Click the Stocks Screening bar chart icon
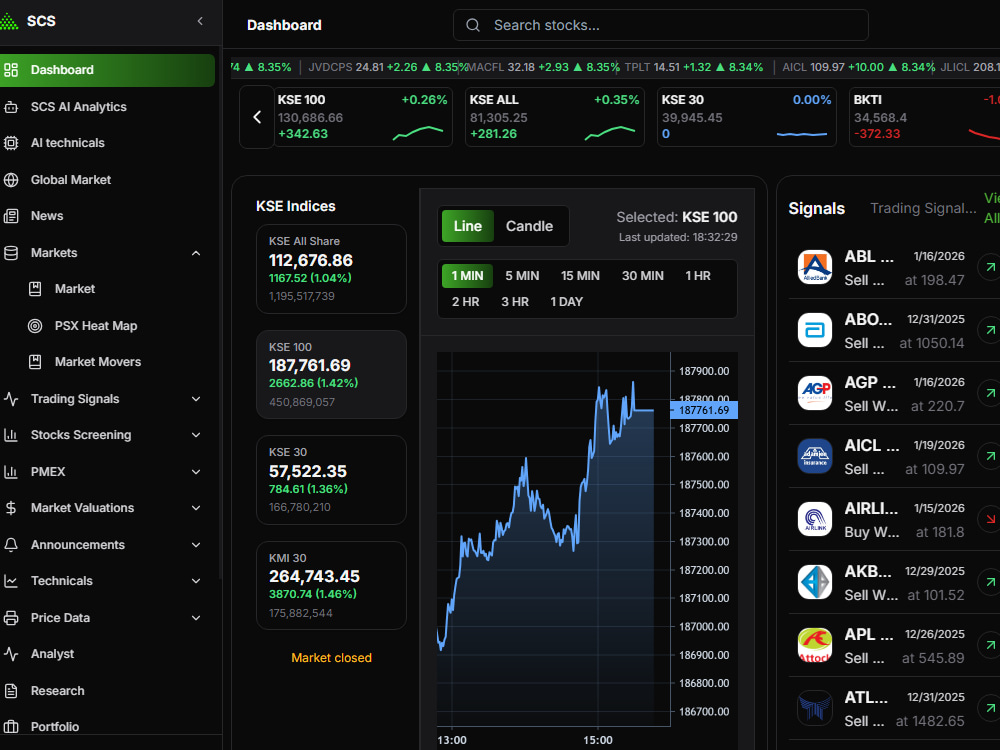 (x=11, y=435)
